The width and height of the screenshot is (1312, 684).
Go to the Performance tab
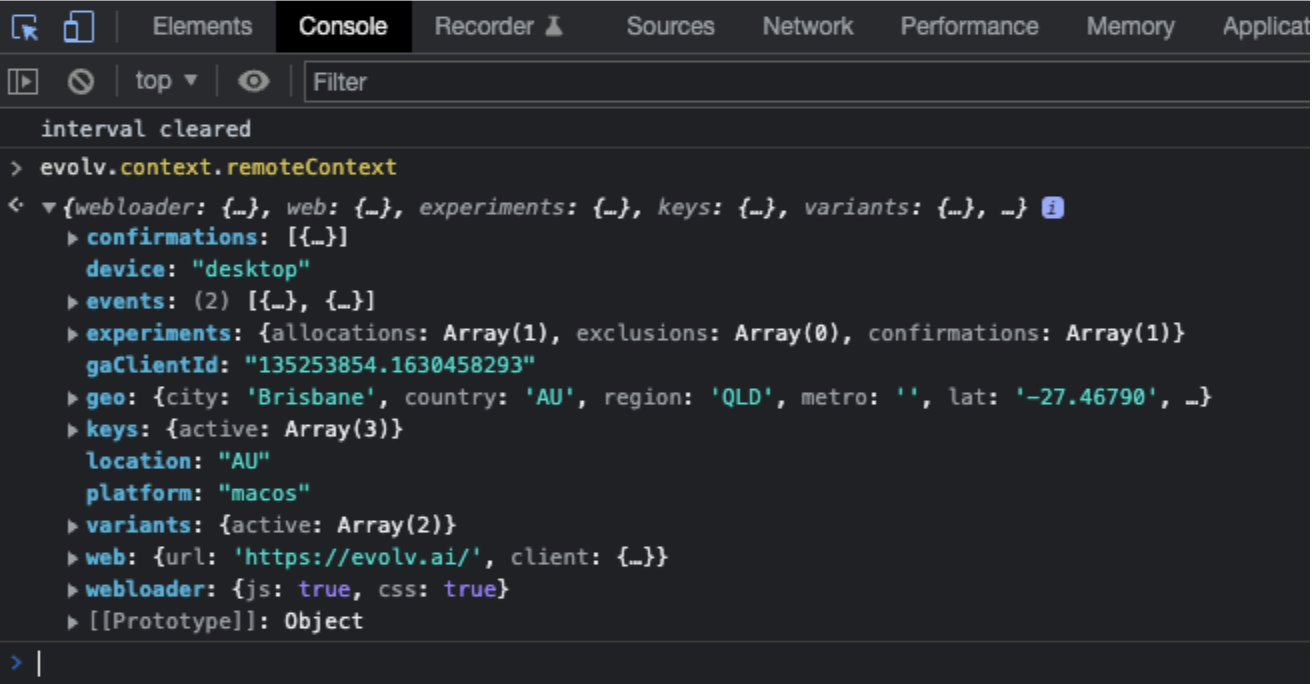[969, 27]
